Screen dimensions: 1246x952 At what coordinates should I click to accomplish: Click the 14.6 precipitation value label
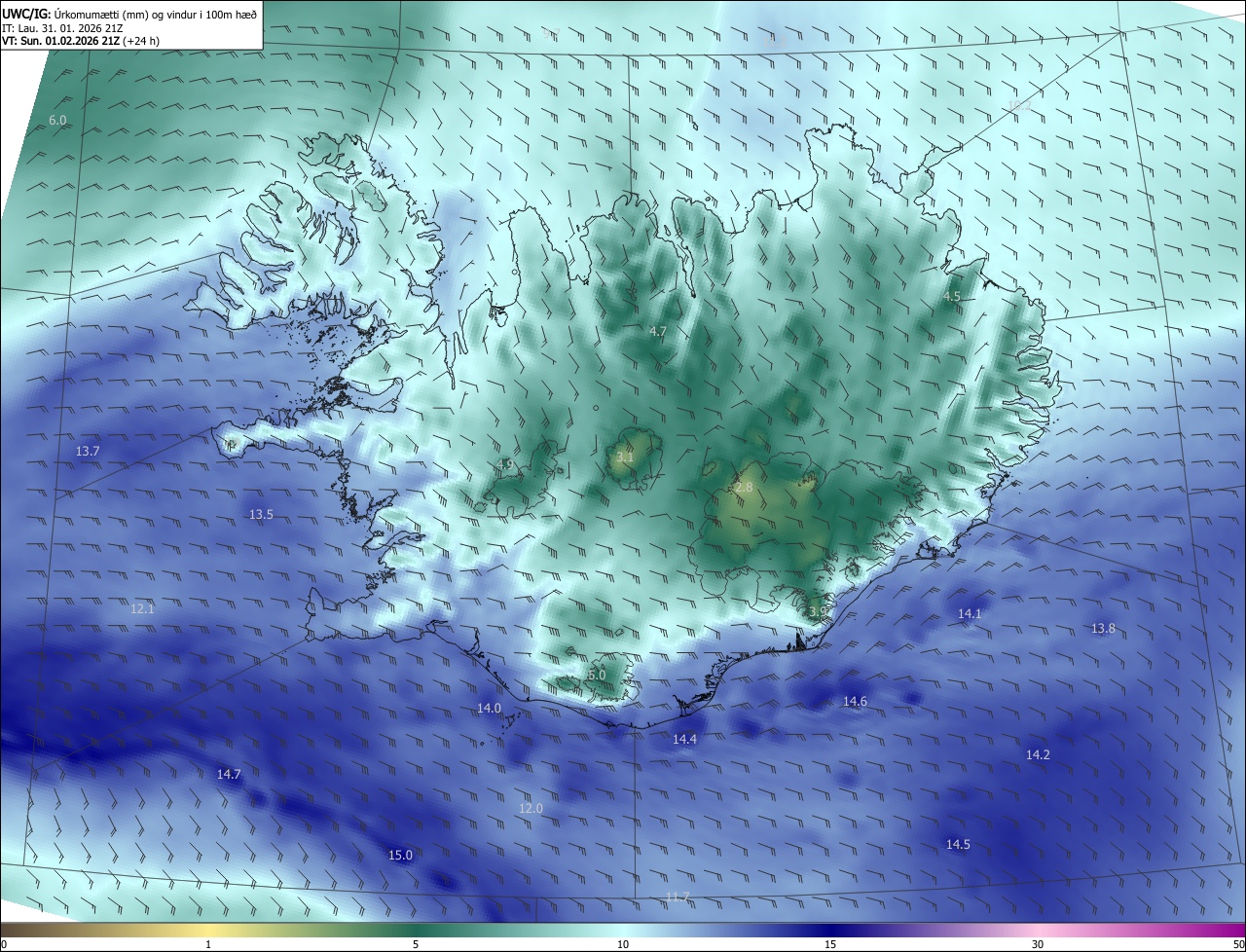click(x=855, y=701)
